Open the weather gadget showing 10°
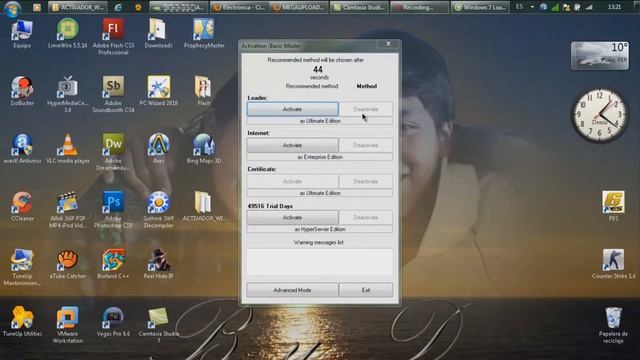The image size is (640, 360). pyautogui.click(x=600, y=56)
